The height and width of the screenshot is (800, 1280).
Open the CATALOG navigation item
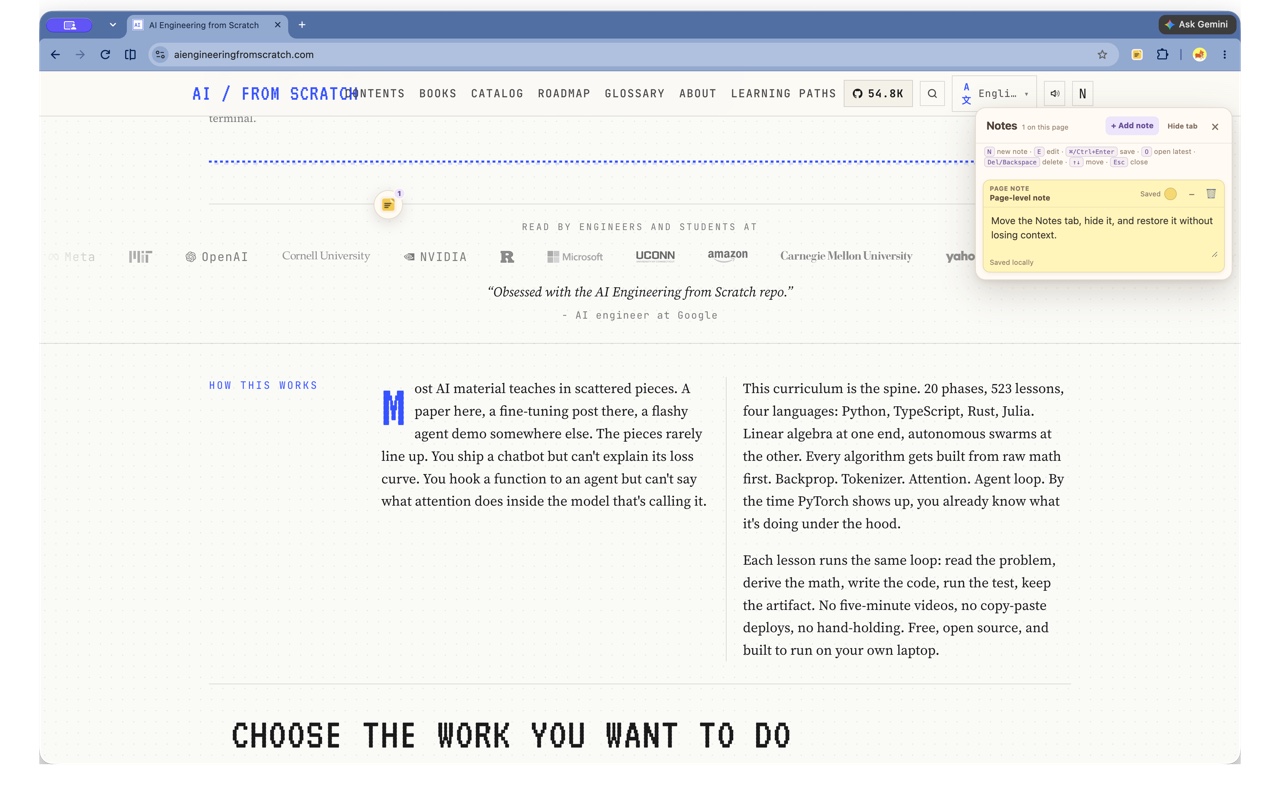click(497, 94)
